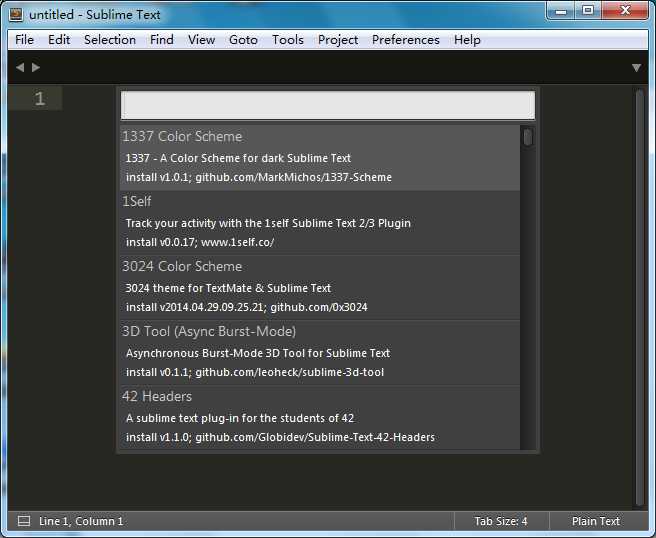Toggle side bar icon in status bar
Image resolution: width=656 pixels, height=538 pixels.
24,521
